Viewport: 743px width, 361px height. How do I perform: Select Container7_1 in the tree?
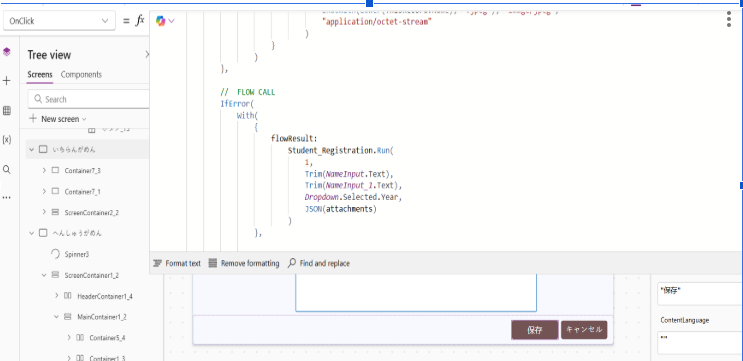point(82,192)
